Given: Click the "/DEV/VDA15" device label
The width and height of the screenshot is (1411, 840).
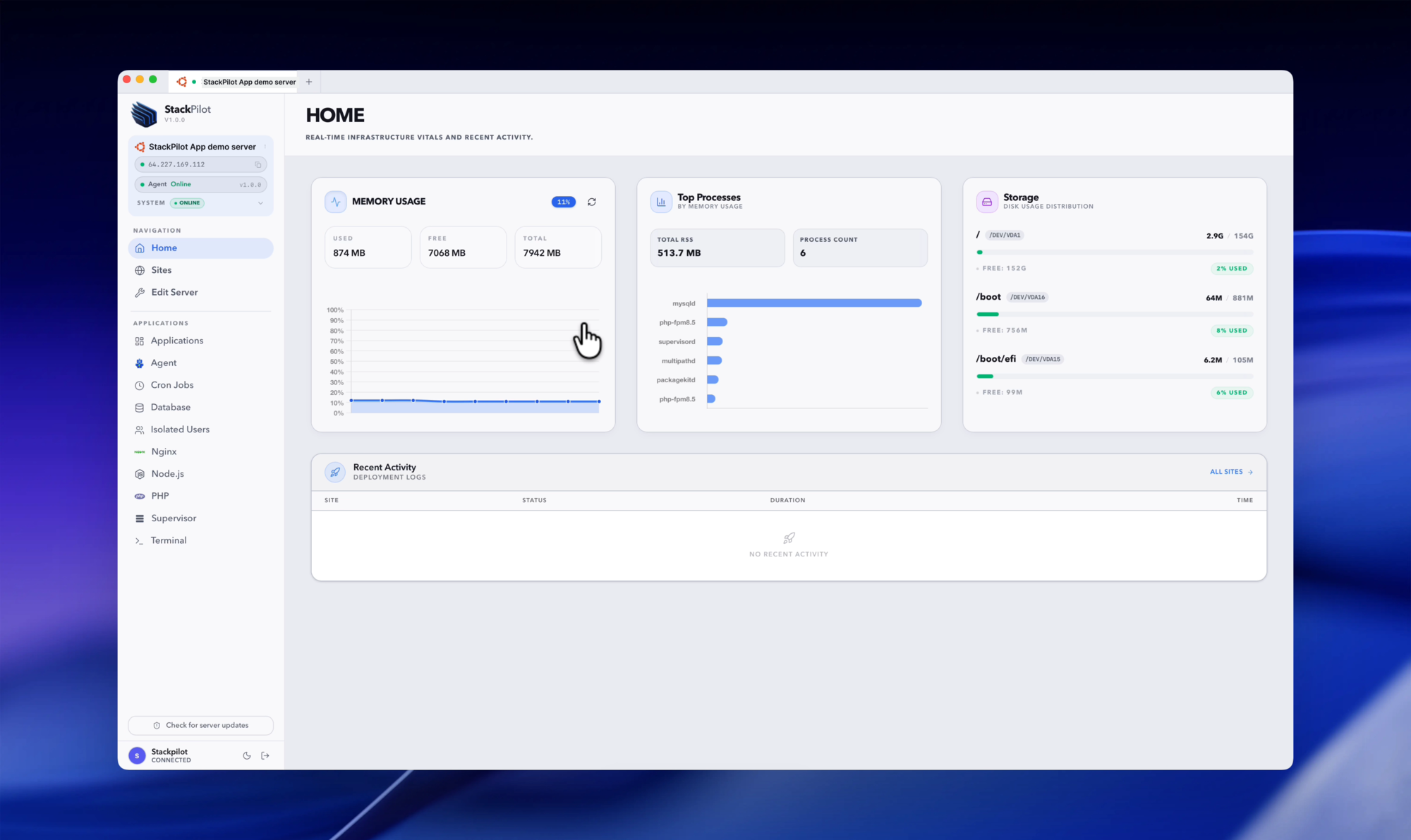Looking at the screenshot, I should tap(1043, 359).
